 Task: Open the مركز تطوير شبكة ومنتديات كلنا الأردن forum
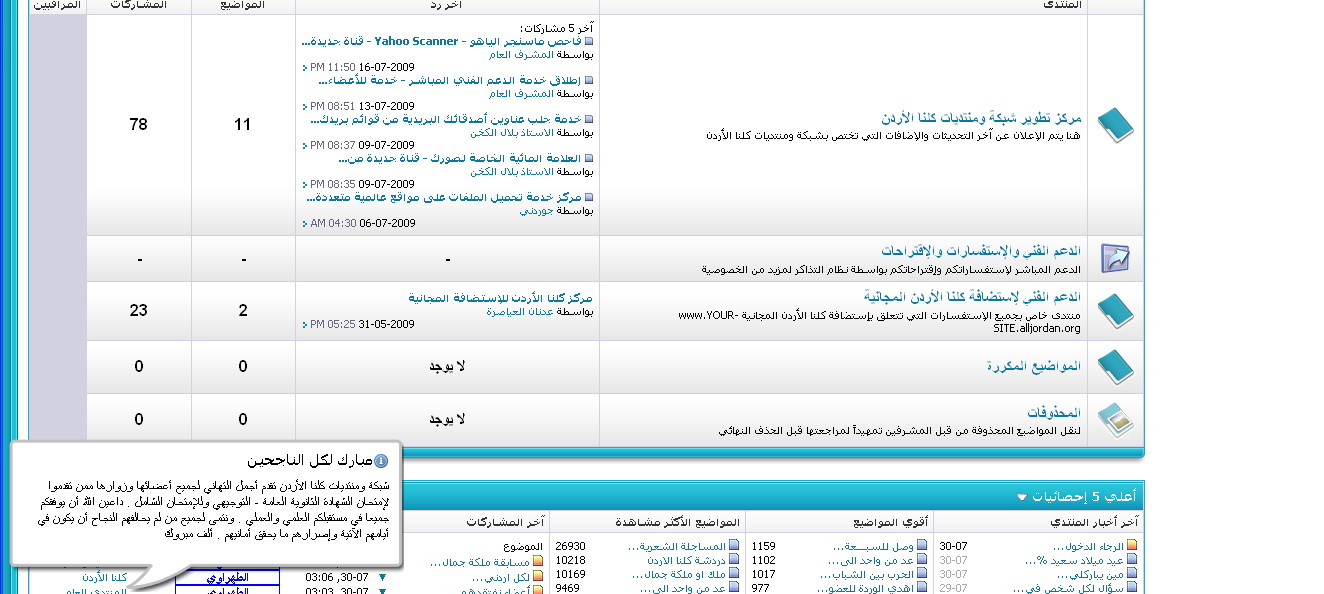(981, 118)
